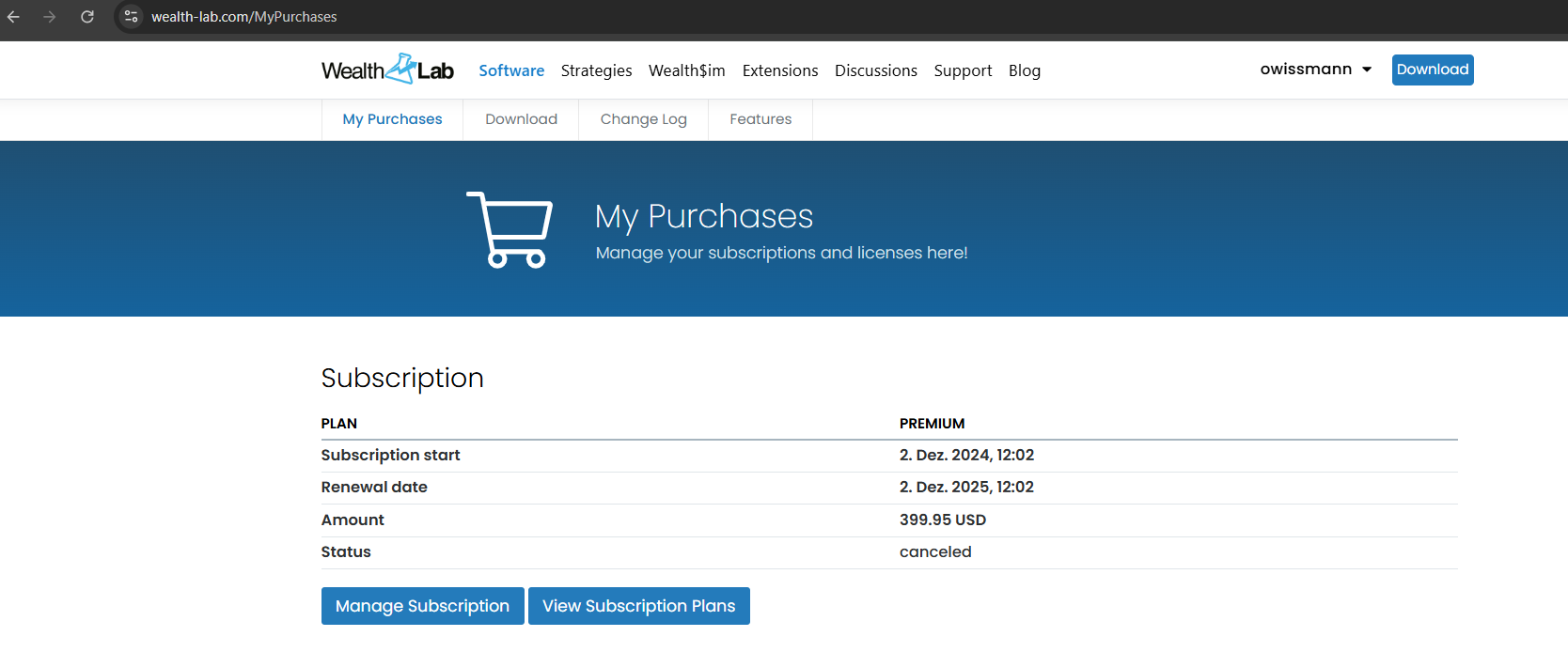The image size is (1568, 652).
Task: Click the shopping cart icon
Action: (x=510, y=229)
